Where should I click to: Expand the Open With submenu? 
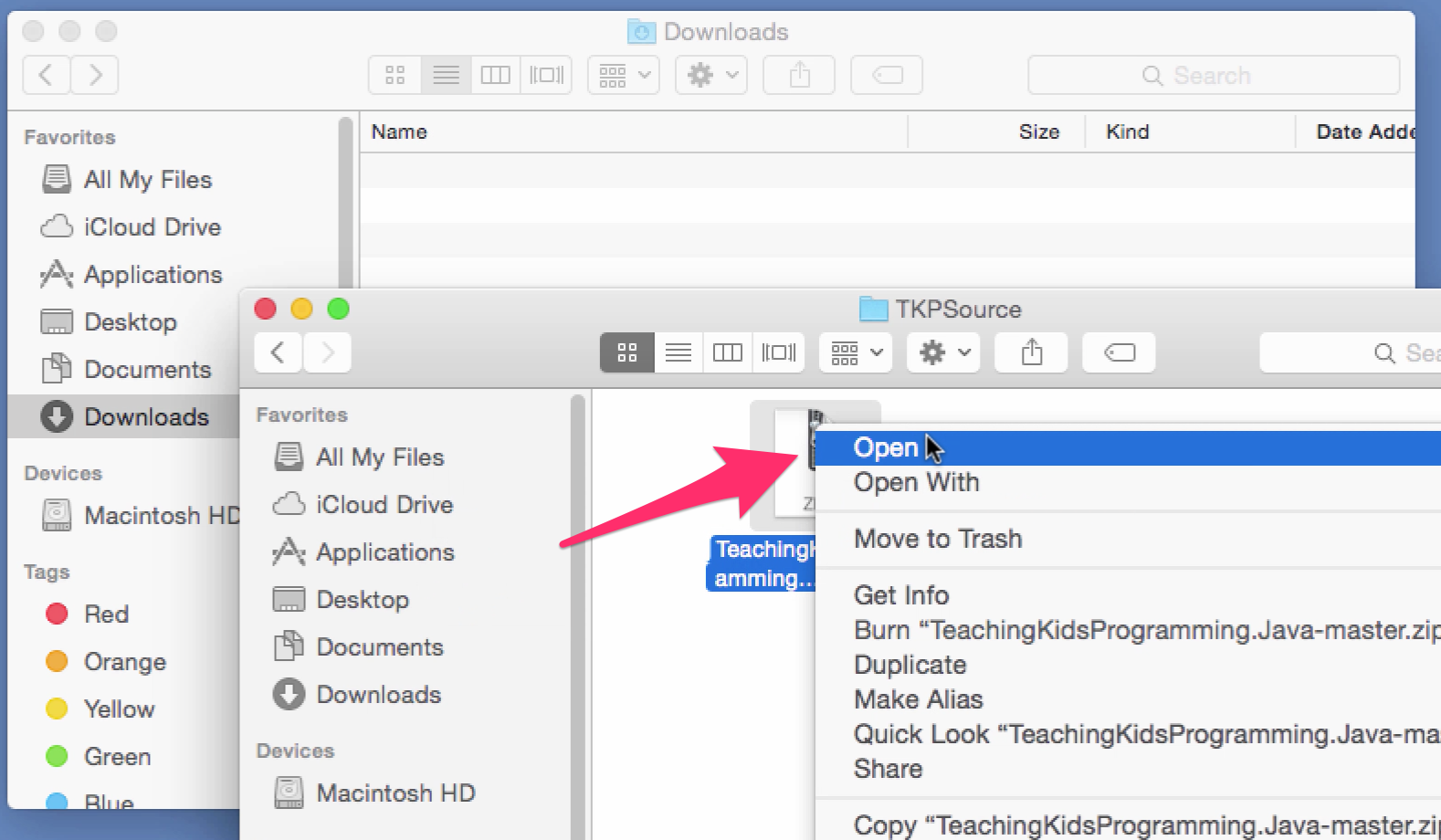pyautogui.click(x=916, y=482)
